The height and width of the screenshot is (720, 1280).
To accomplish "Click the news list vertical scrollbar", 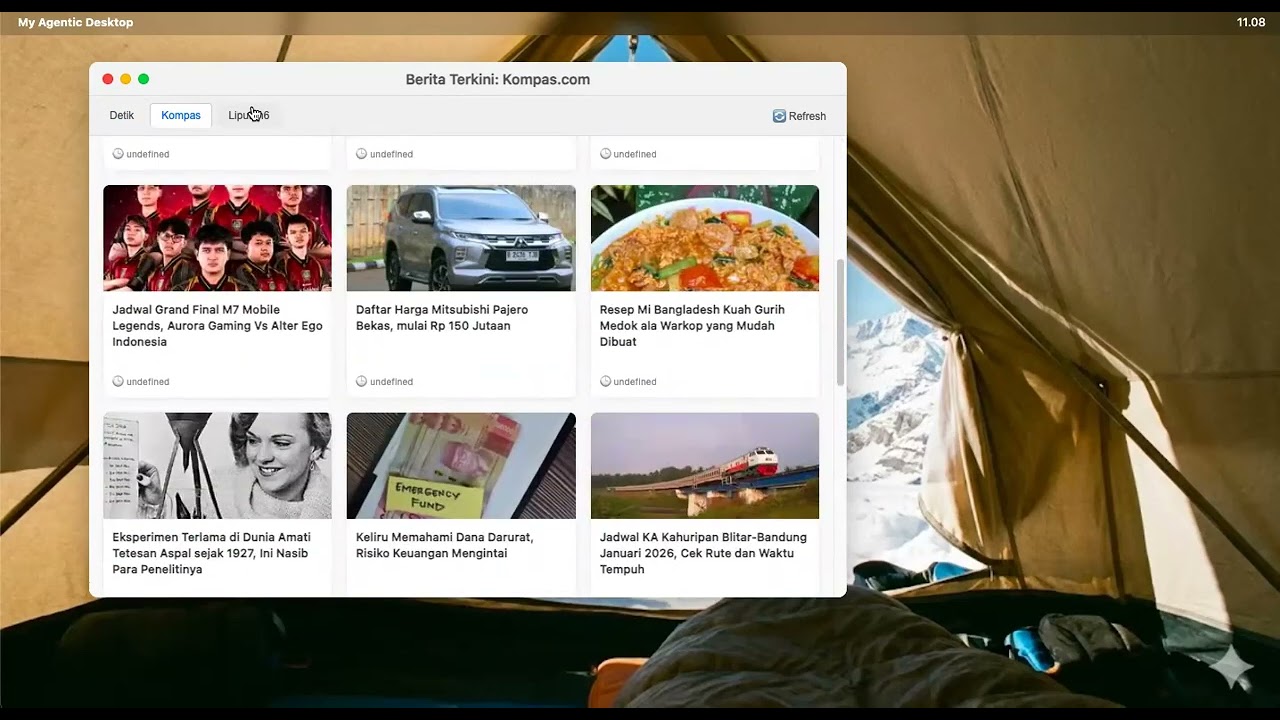I will (x=840, y=322).
